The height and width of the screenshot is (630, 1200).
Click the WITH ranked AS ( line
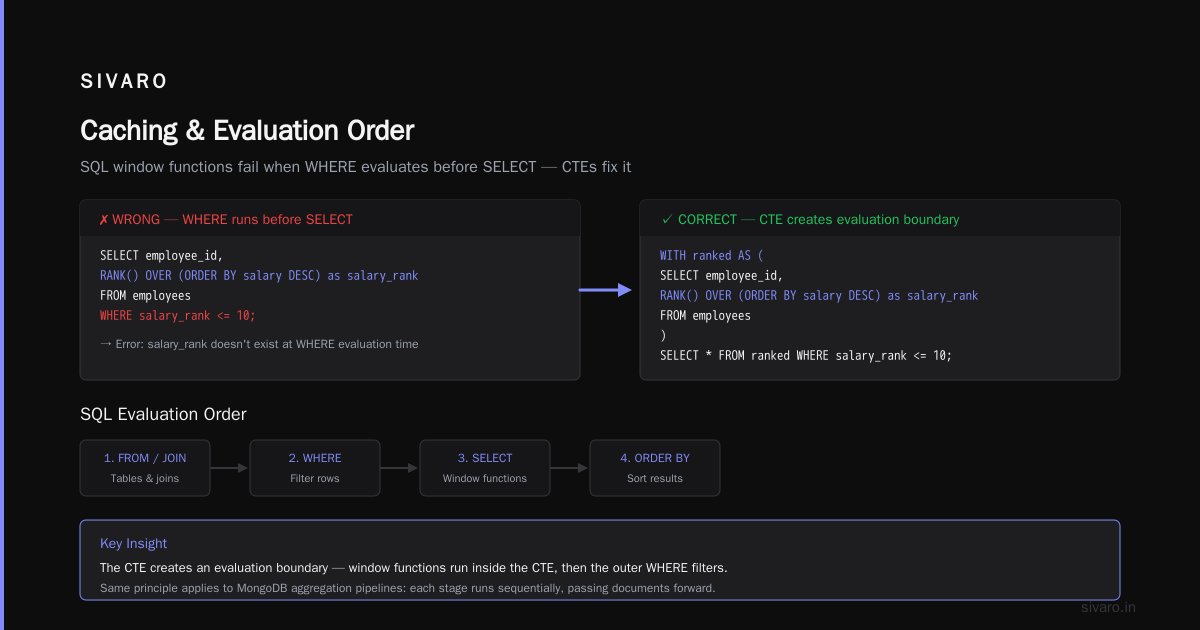[x=711, y=255]
